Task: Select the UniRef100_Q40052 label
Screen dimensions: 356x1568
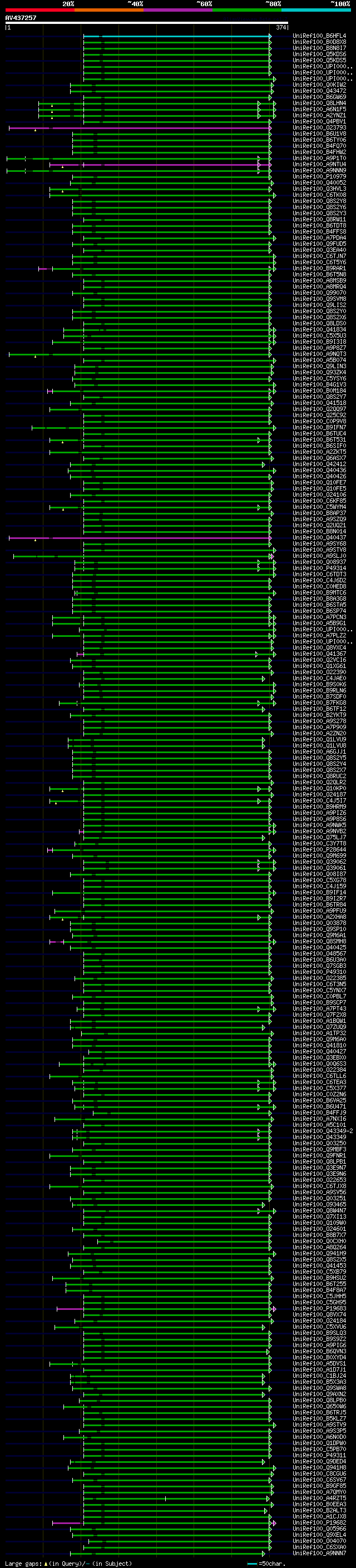Action: (319, 182)
